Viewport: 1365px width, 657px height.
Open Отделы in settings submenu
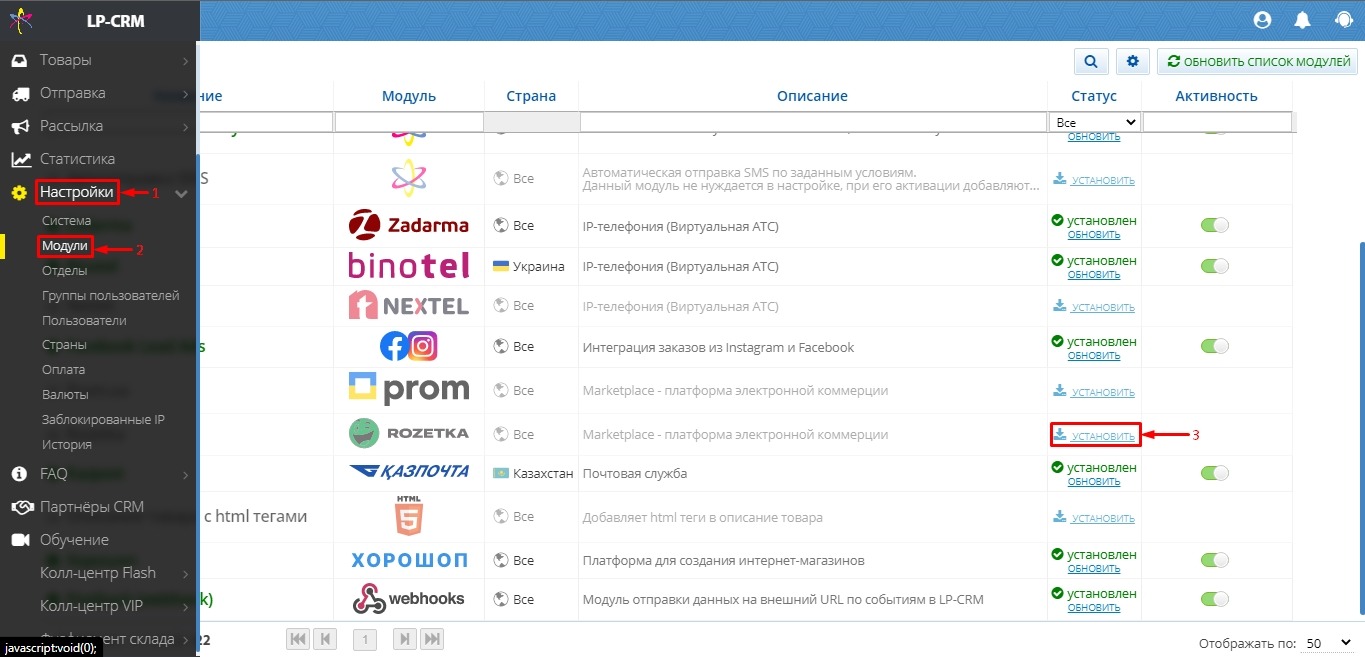[x=64, y=271]
